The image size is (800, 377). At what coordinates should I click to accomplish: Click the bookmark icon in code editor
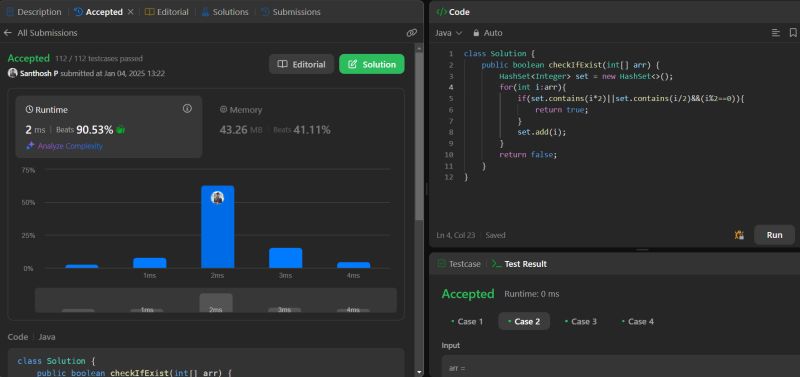[793, 33]
